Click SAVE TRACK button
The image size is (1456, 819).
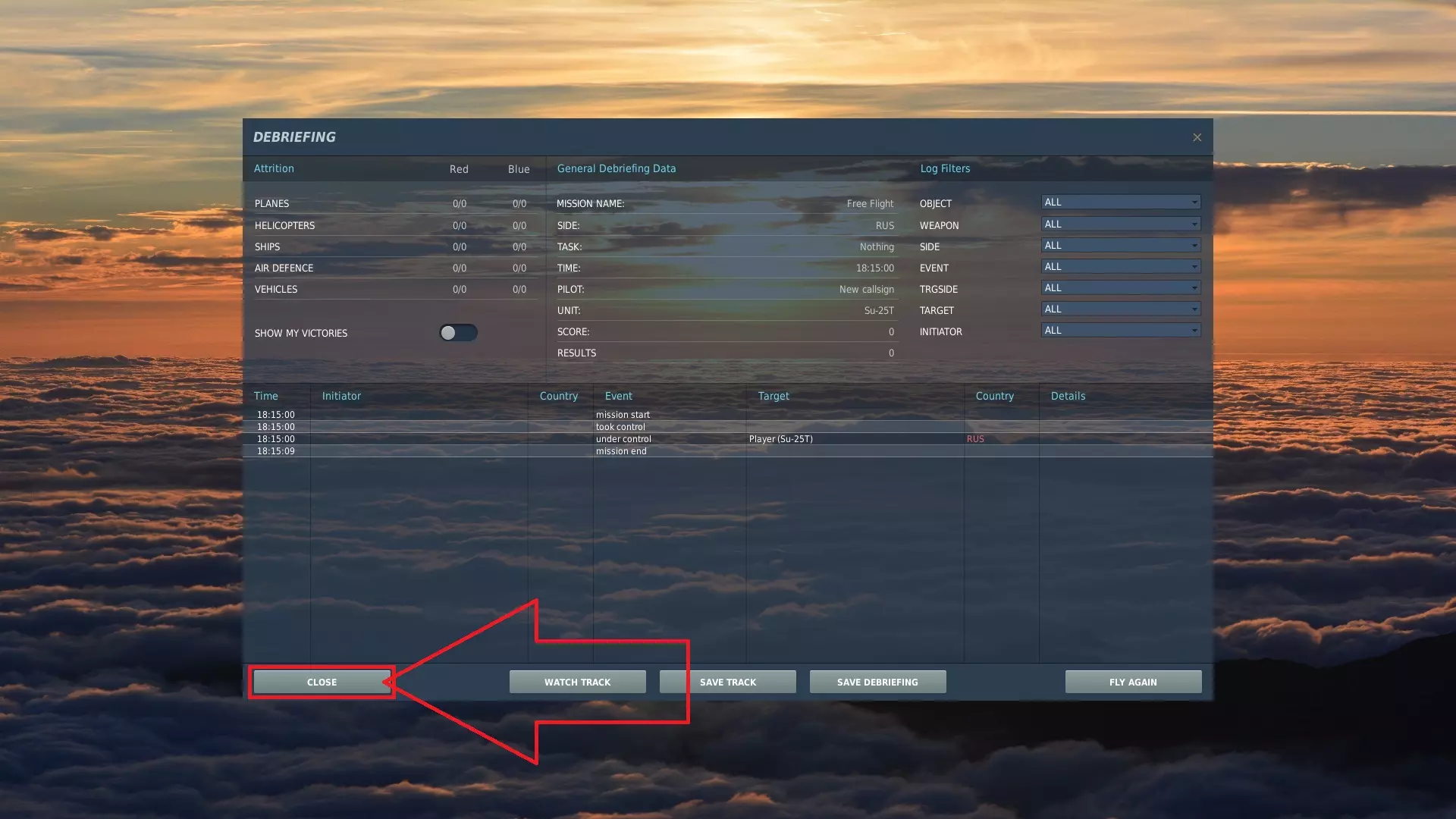[x=727, y=682]
